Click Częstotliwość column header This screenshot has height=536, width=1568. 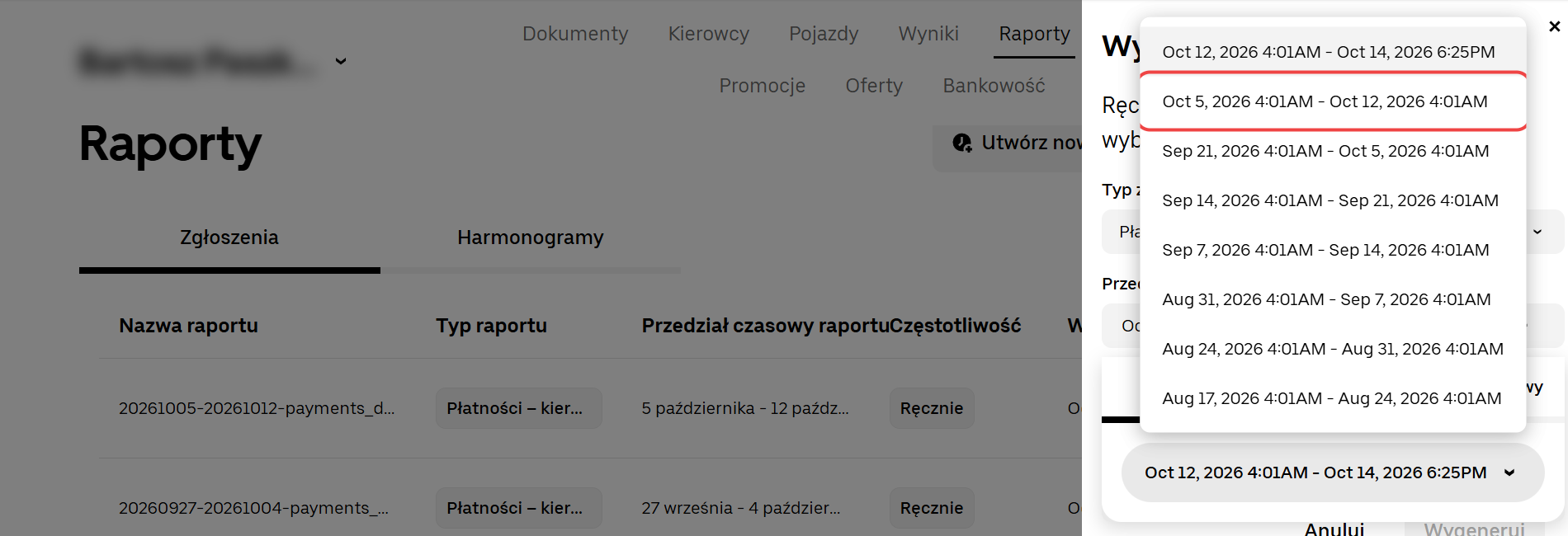(956, 326)
